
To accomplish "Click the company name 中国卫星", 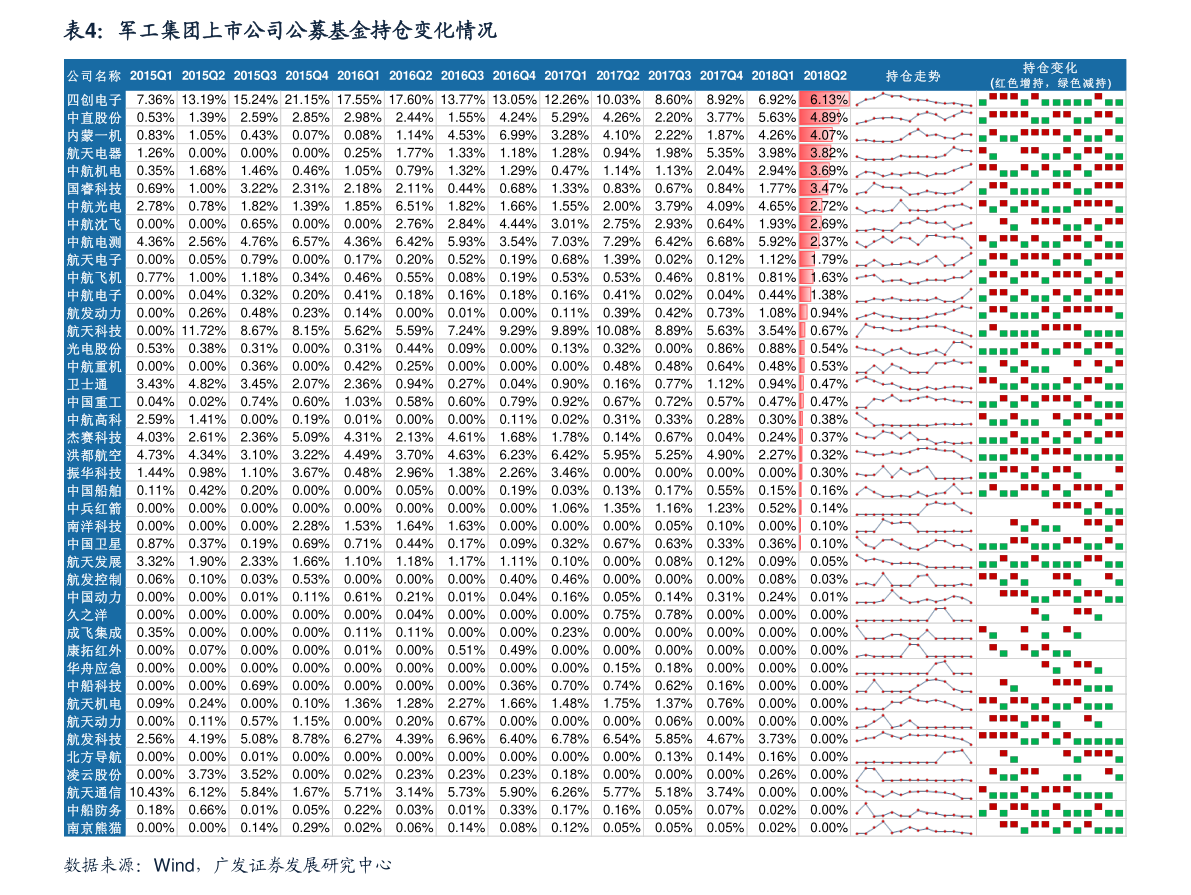I will coord(93,544).
